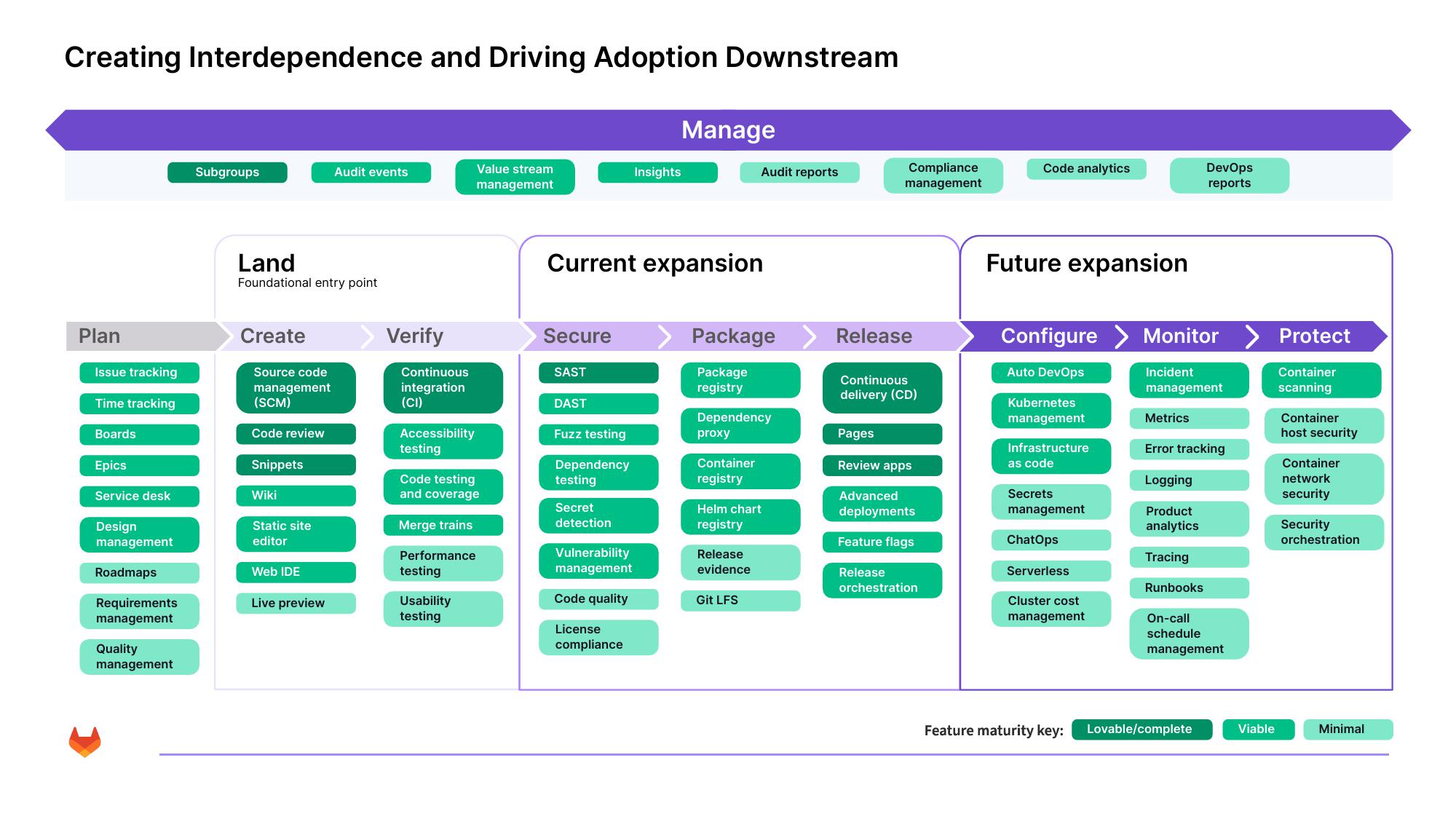This screenshot has height=819, width=1456.
Task: Click the DevOps reports pill
Action: [x=1229, y=175]
